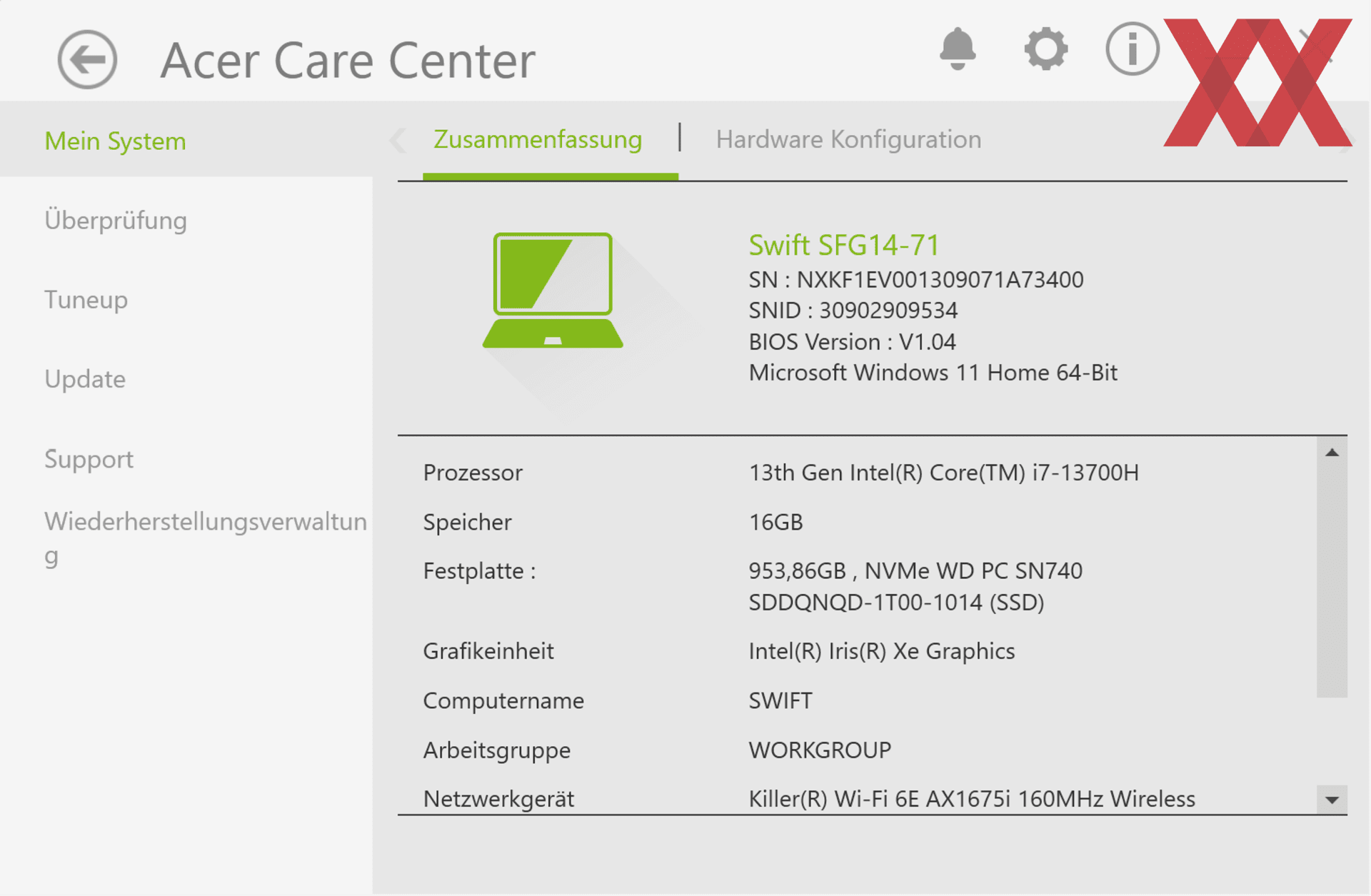The height and width of the screenshot is (896, 1371).
Task: Click the Acer Care Center title
Action: pyautogui.click(x=348, y=61)
